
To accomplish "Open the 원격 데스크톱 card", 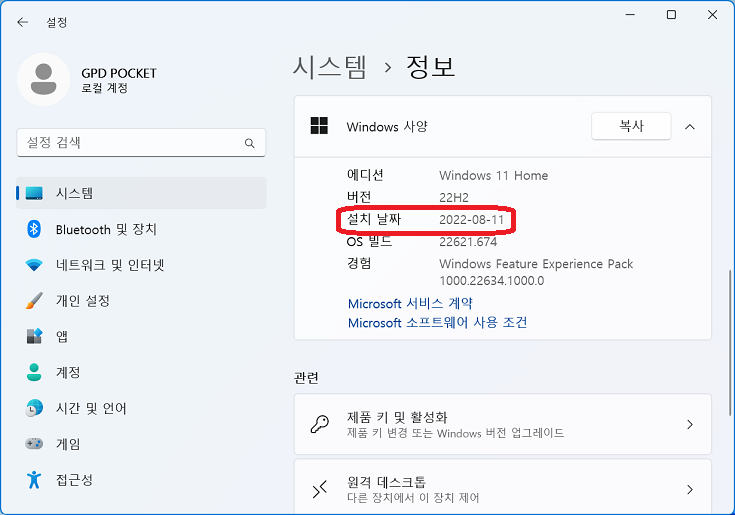I will pyautogui.click(x=502, y=487).
